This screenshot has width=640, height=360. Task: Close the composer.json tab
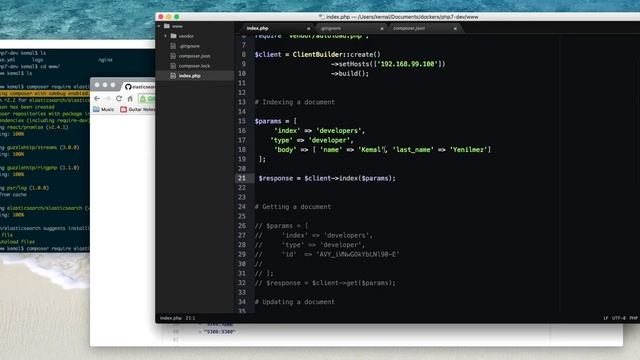click(x=455, y=29)
